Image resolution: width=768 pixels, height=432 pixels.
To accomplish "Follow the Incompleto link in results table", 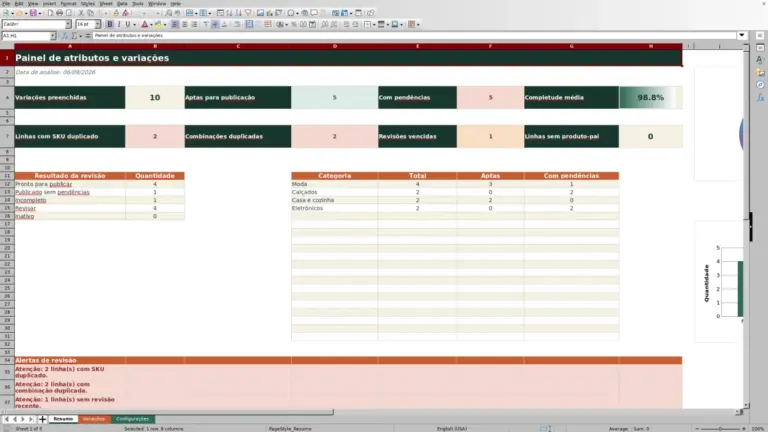I will pyautogui.click(x=30, y=200).
